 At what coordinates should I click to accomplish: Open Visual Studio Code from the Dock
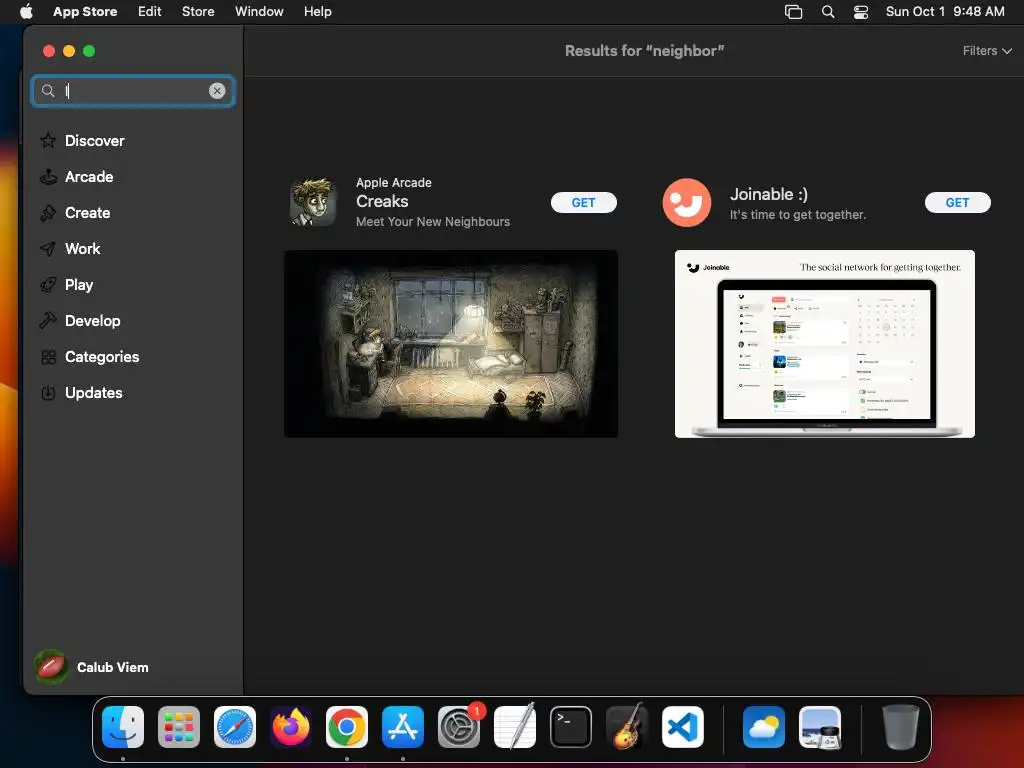[682, 727]
